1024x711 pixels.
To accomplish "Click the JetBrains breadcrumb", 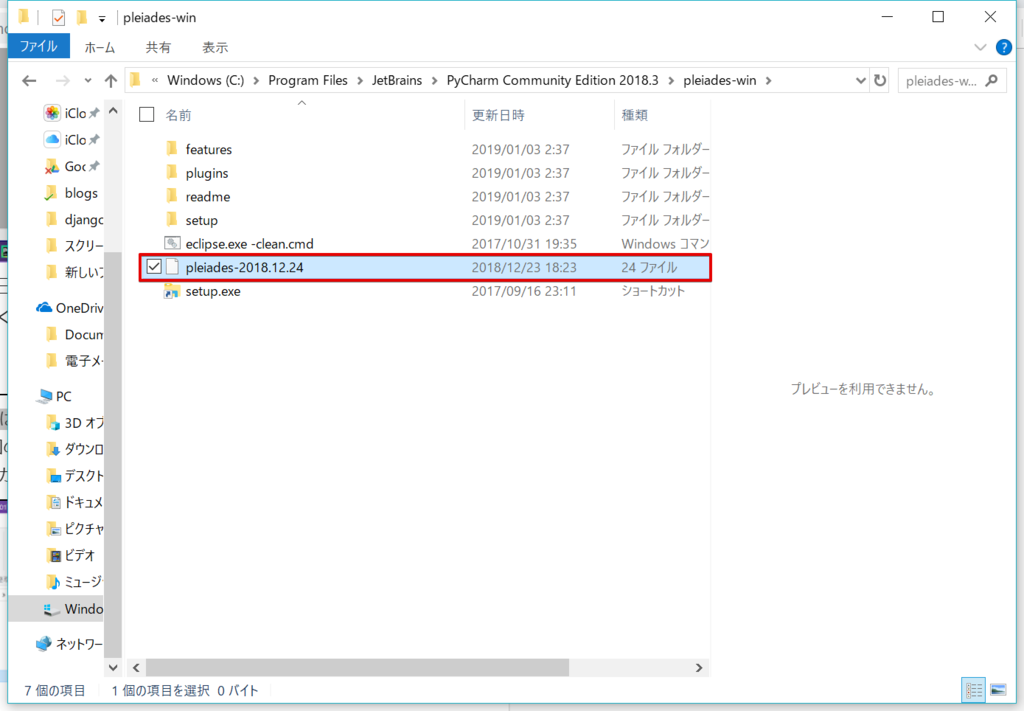I will [x=397, y=80].
